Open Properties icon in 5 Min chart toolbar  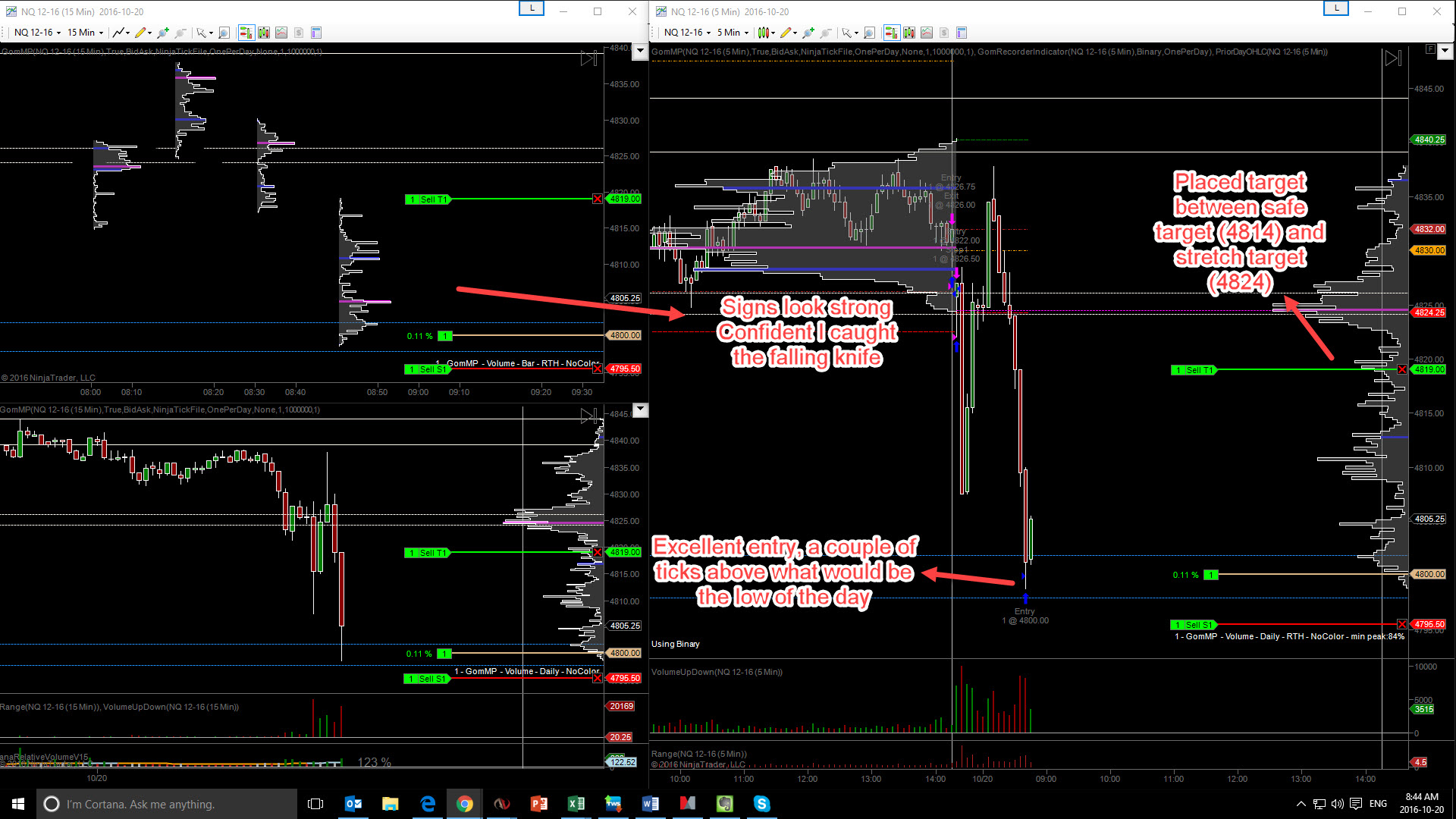pyautogui.click(x=962, y=33)
